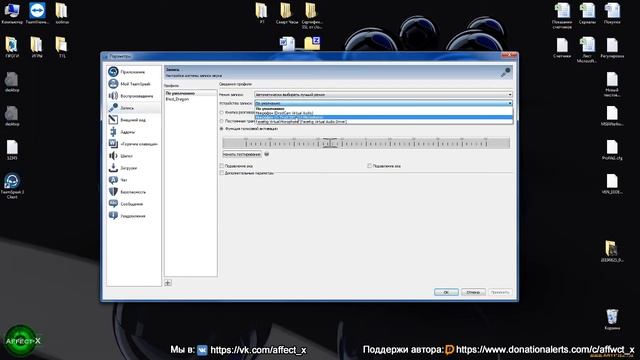The width and height of the screenshot is (640, 360).
Task: Click the Сериалы desktop icon
Action: coord(587,13)
